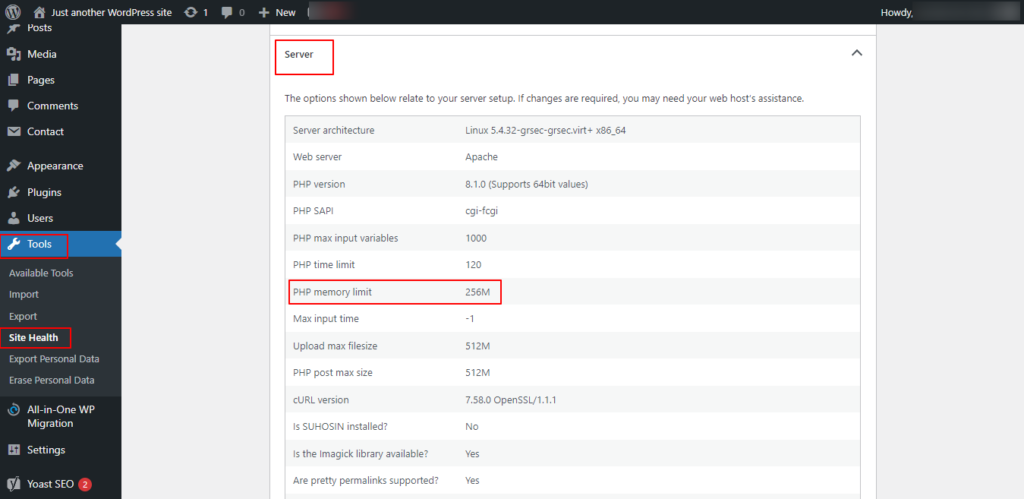The width and height of the screenshot is (1024, 499).
Task: Go to Users menu item
Action: (x=40, y=218)
